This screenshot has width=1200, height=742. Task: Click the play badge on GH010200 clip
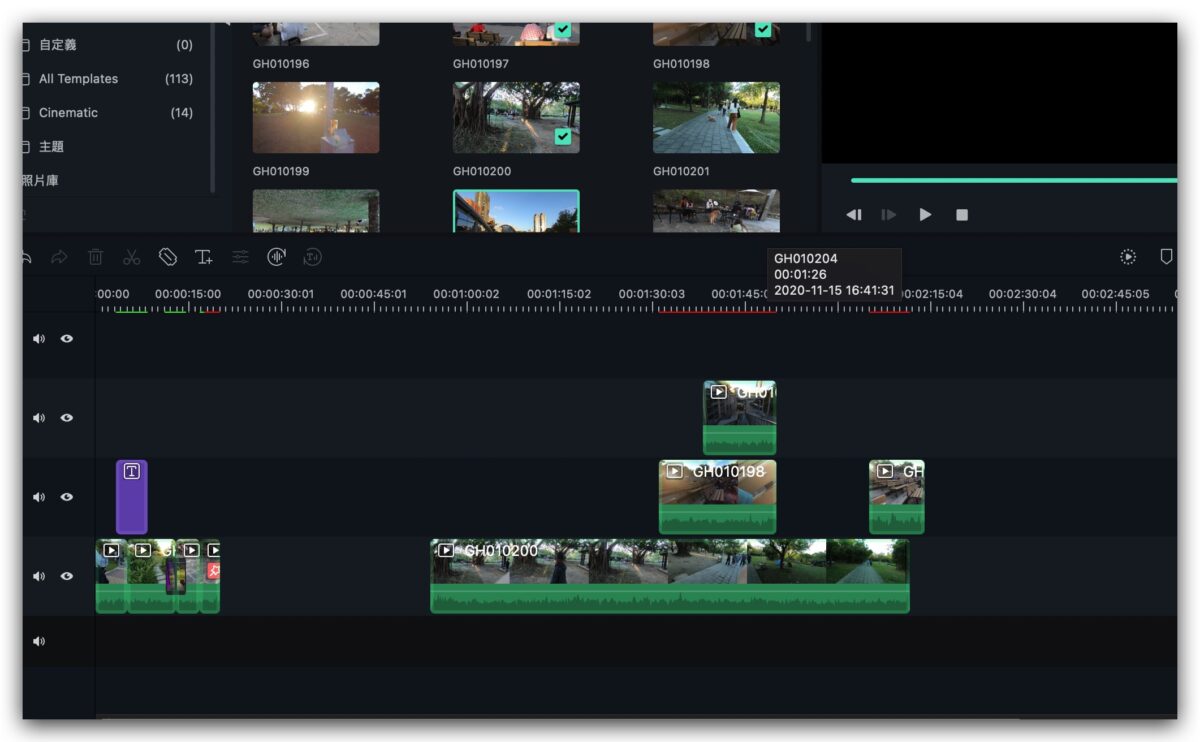point(446,550)
